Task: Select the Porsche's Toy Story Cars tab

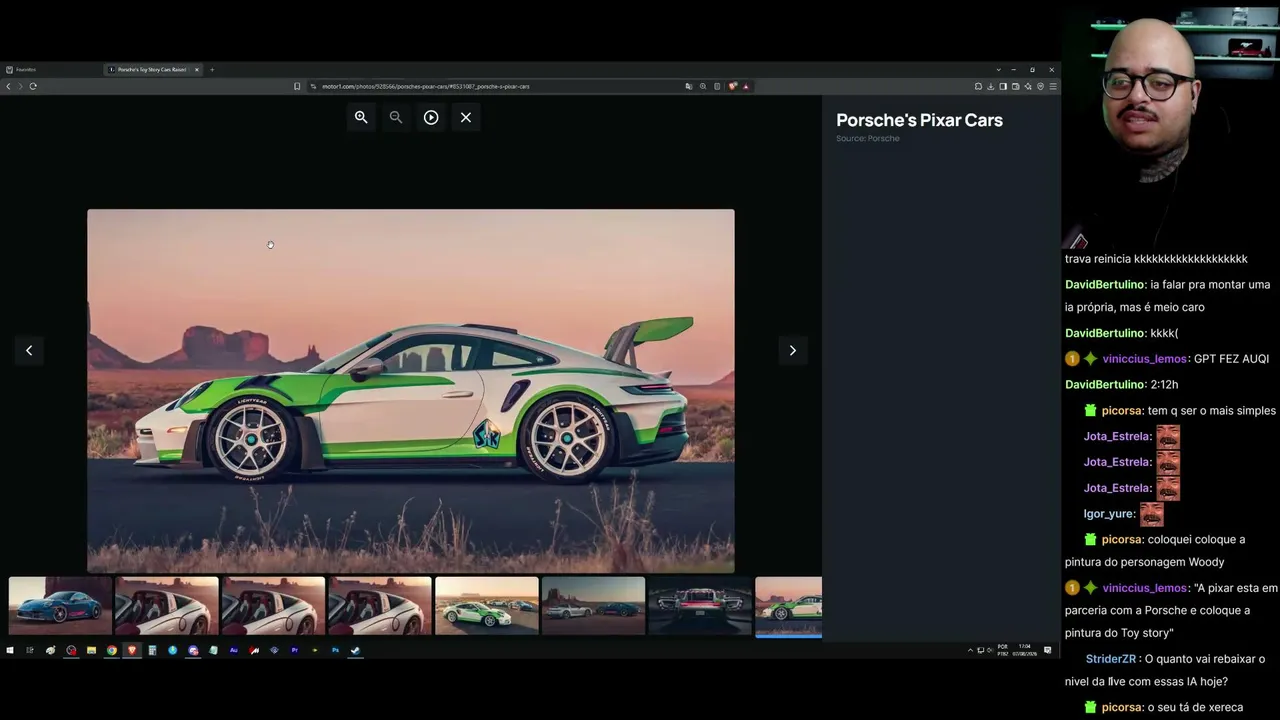Action: [x=152, y=70]
